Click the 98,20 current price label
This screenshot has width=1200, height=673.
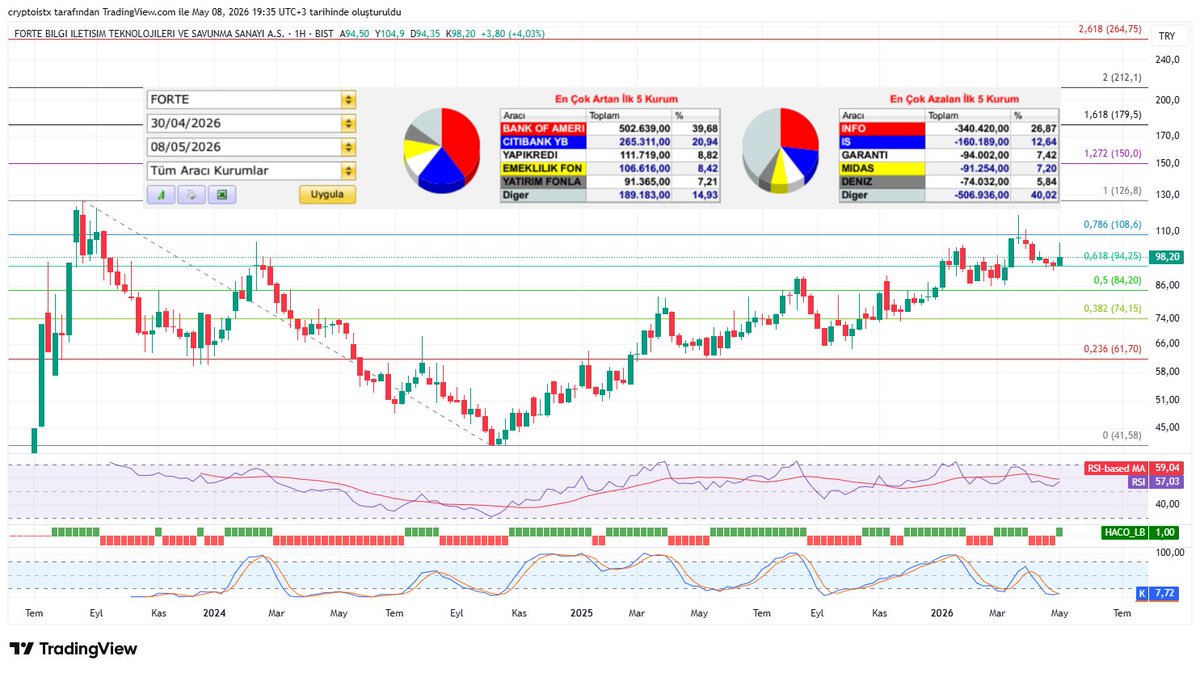1166,257
